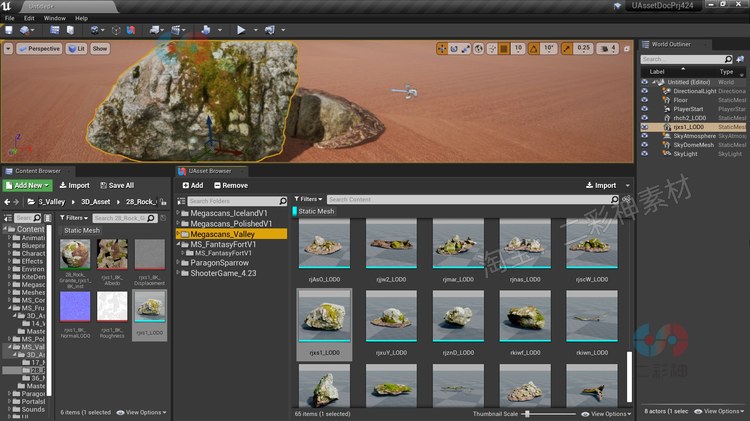Hide the DirectionalLight actor with eye icon

coord(644,91)
